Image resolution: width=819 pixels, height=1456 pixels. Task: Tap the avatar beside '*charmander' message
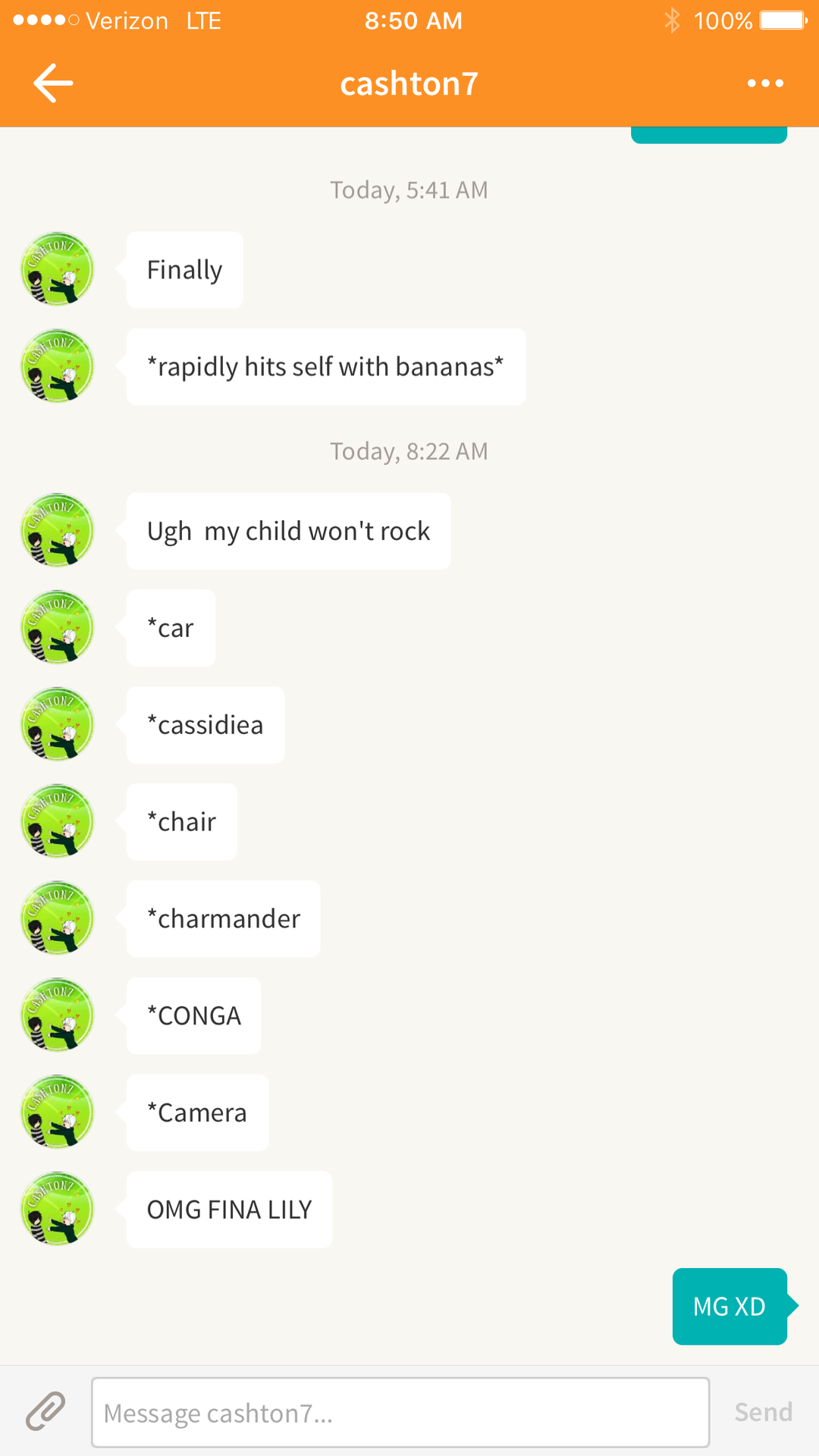[x=57, y=918]
